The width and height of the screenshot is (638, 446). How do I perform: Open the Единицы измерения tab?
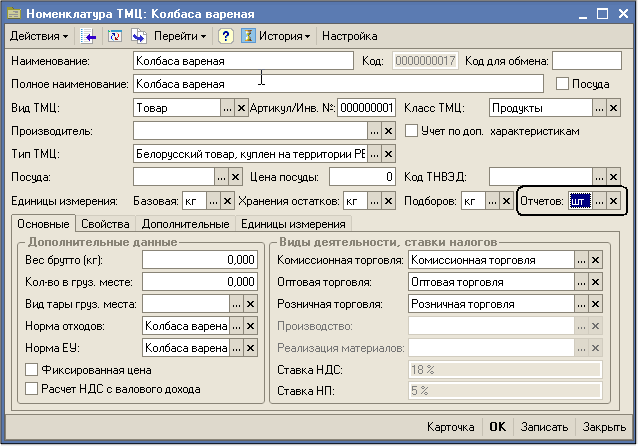[x=292, y=224]
